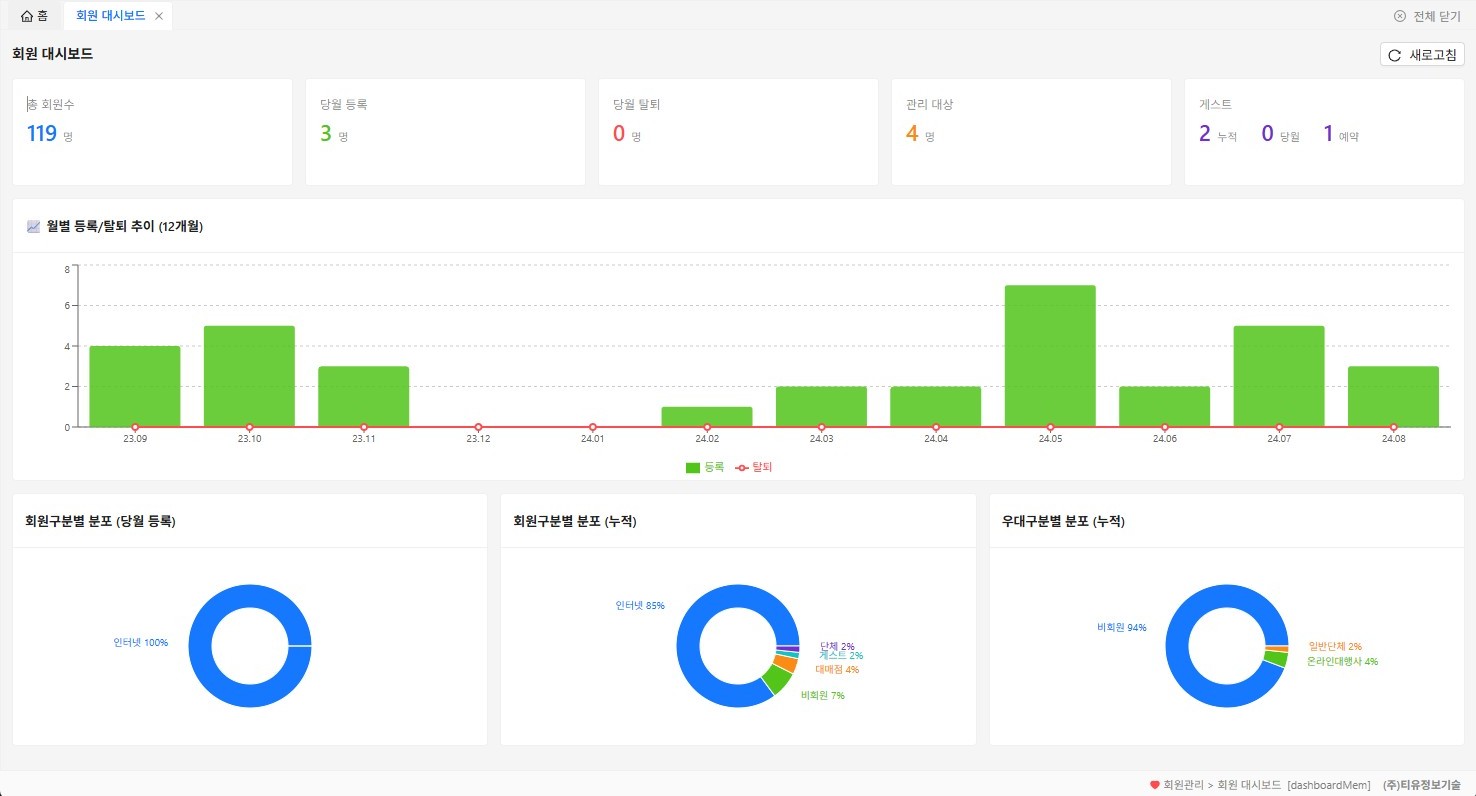1476x796 pixels.
Task: Toggle the green 등록 legend item
Action: 705,467
